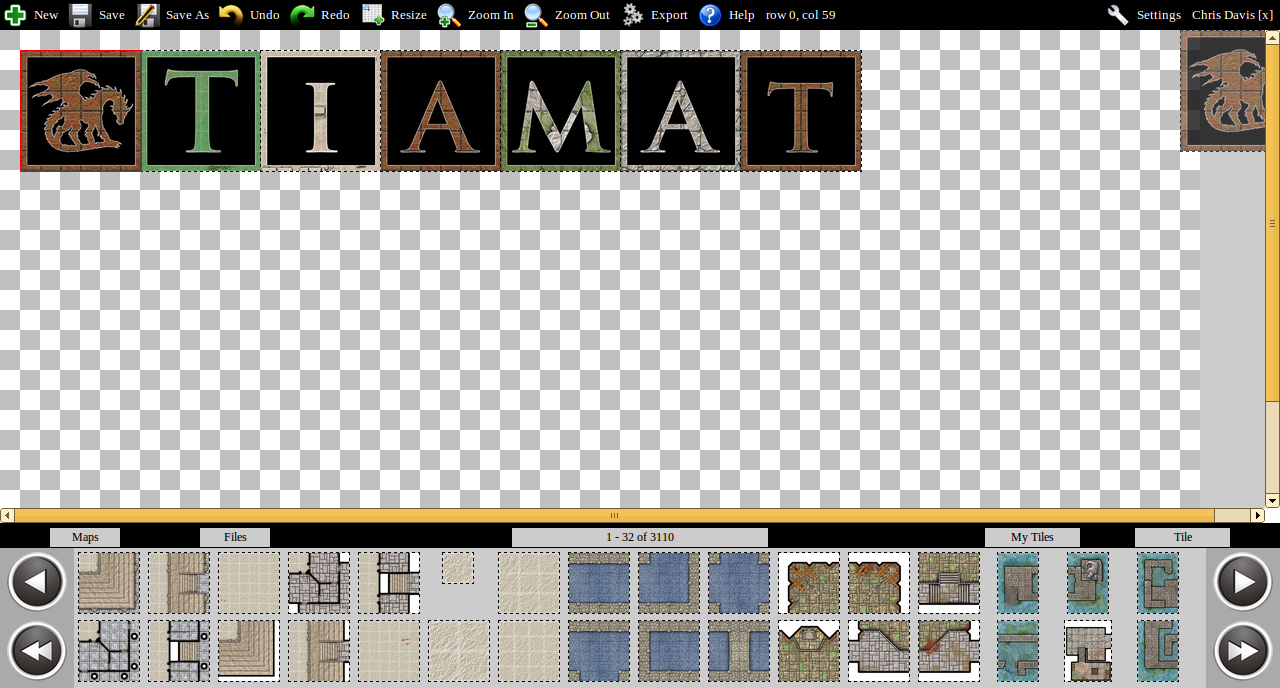Select the white marble letter A tile
This screenshot has width=1280, height=688.
(x=681, y=111)
